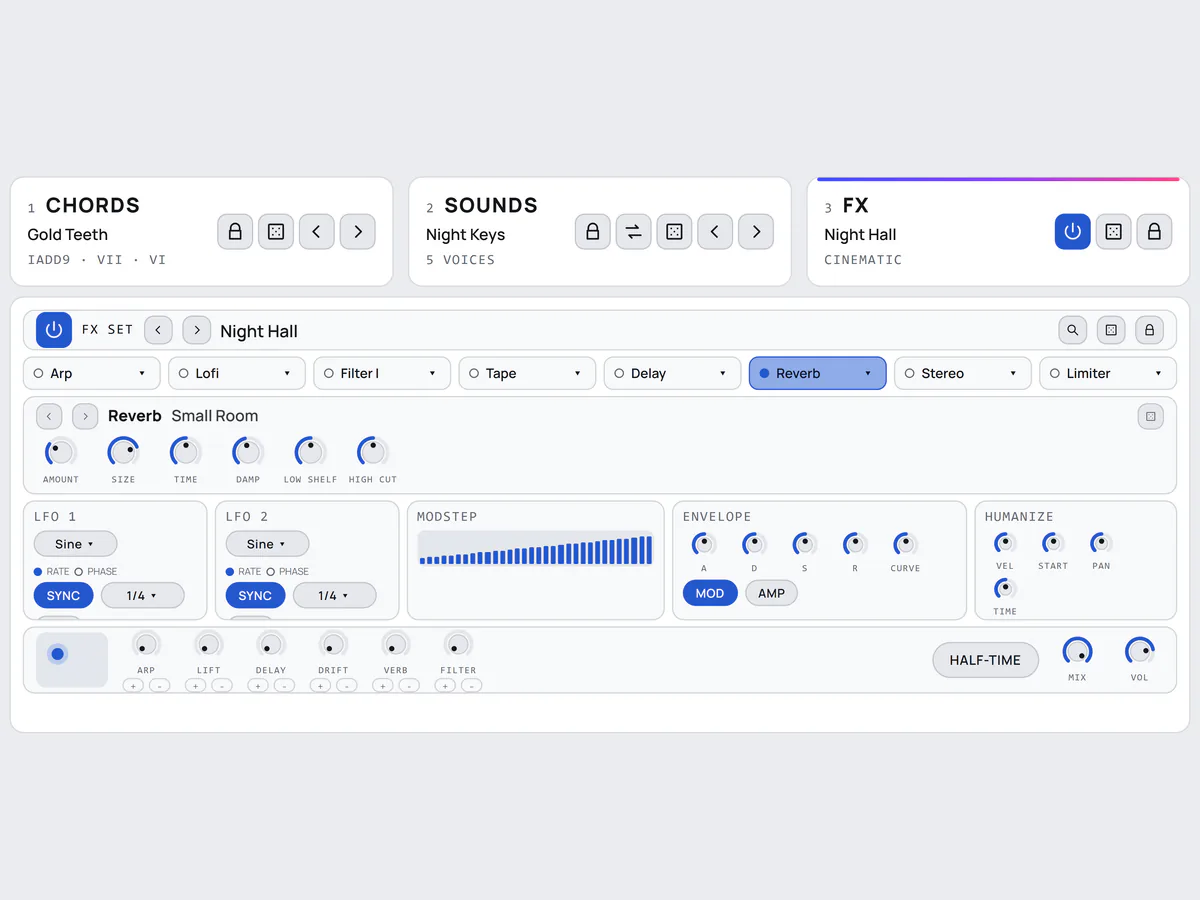Click the plus button under VERB knob
Image resolution: width=1200 pixels, height=900 pixels.
(382, 686)
